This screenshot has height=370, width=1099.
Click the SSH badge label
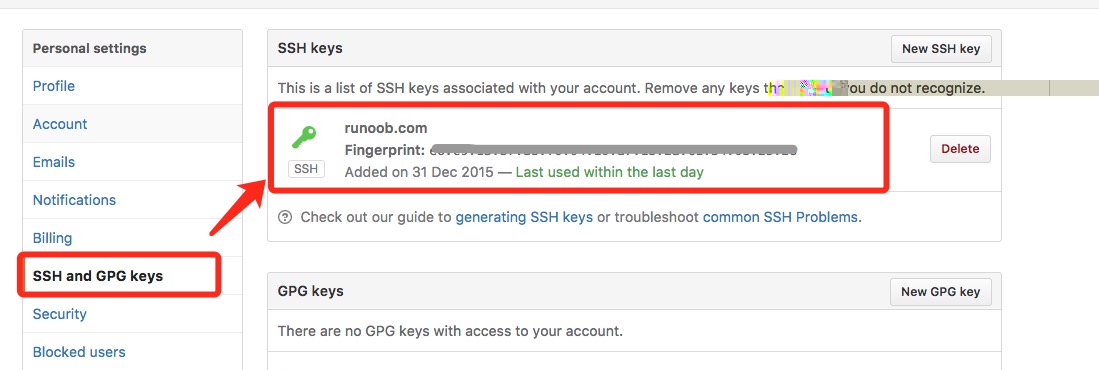tap(306, 169)
